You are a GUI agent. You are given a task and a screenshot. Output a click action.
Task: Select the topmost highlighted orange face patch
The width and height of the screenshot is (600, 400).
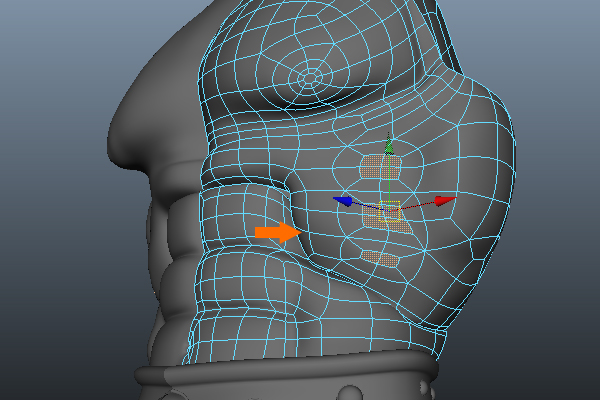[380, 167]
